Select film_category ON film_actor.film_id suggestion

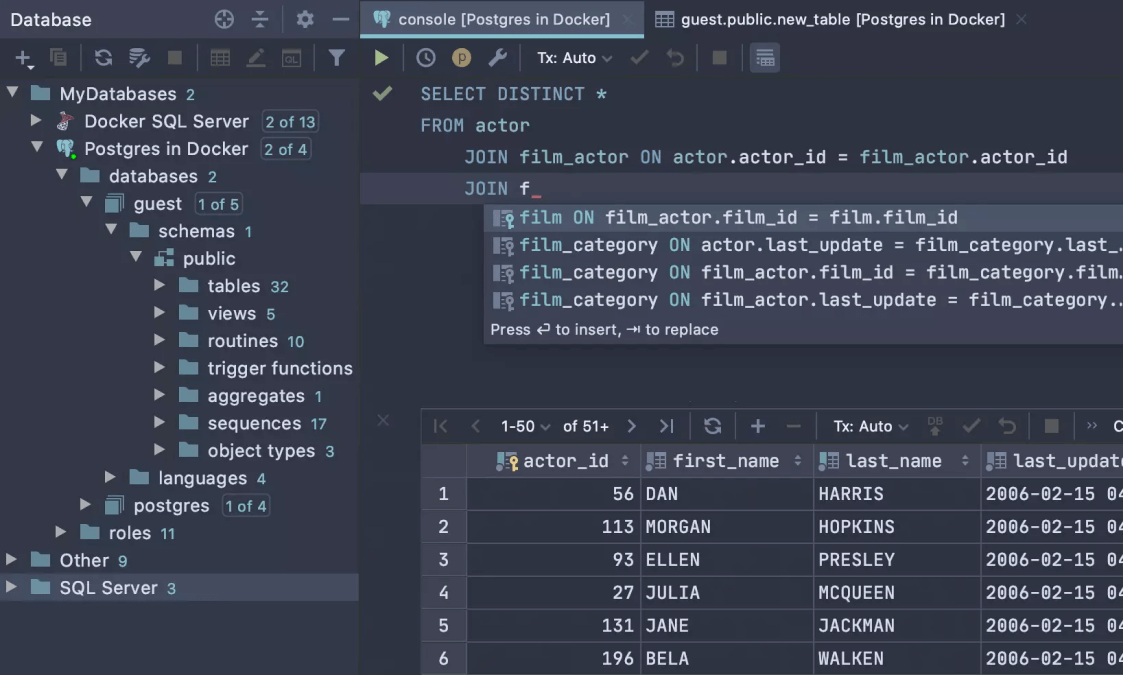pos(804,272)
